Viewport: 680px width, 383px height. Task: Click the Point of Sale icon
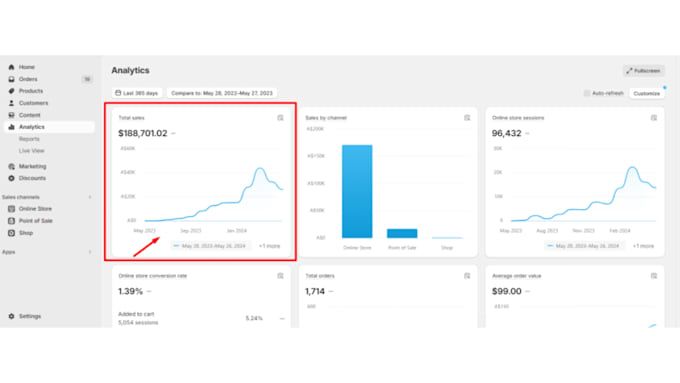11,221
